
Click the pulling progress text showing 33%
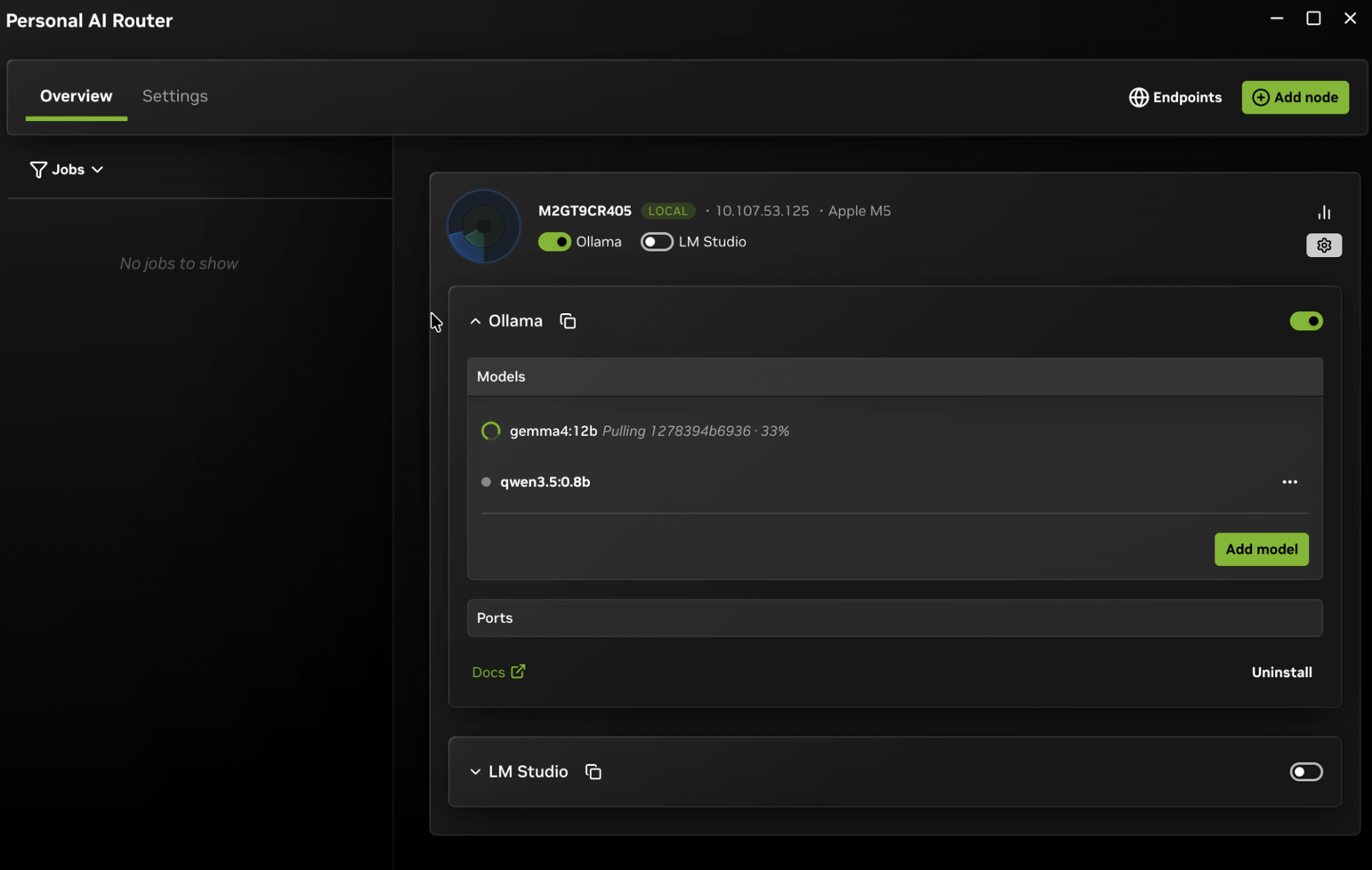[696, 431]
